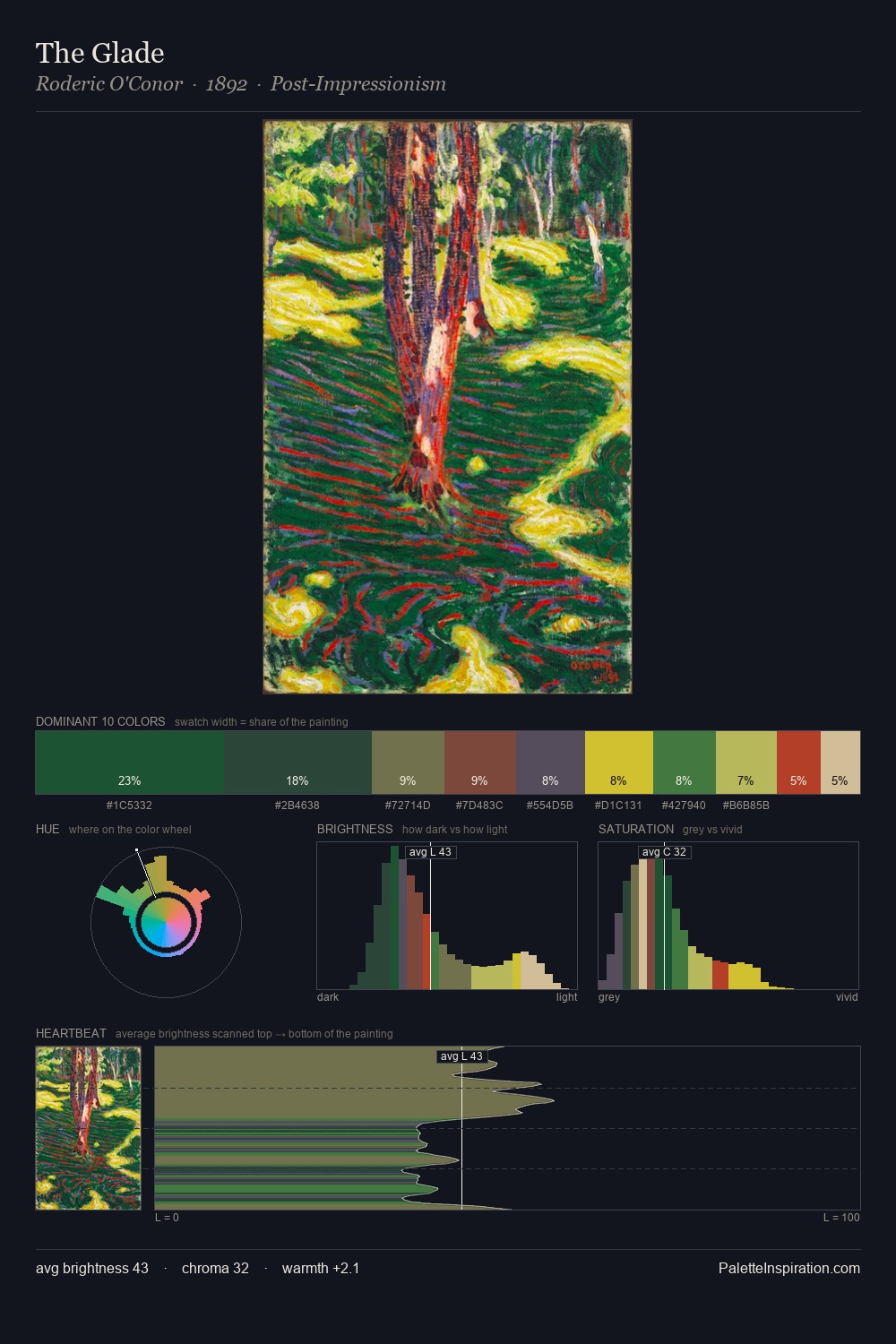The height and width of the screenshot is (1344, 896).
Task: Pick the mid-green 8% swatch
Action: 685,762
